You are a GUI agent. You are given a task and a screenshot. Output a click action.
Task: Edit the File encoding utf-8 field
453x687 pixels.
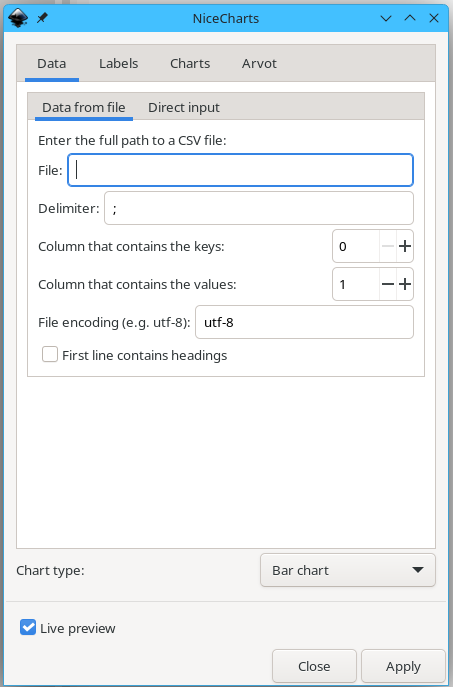tap(304, 322)
